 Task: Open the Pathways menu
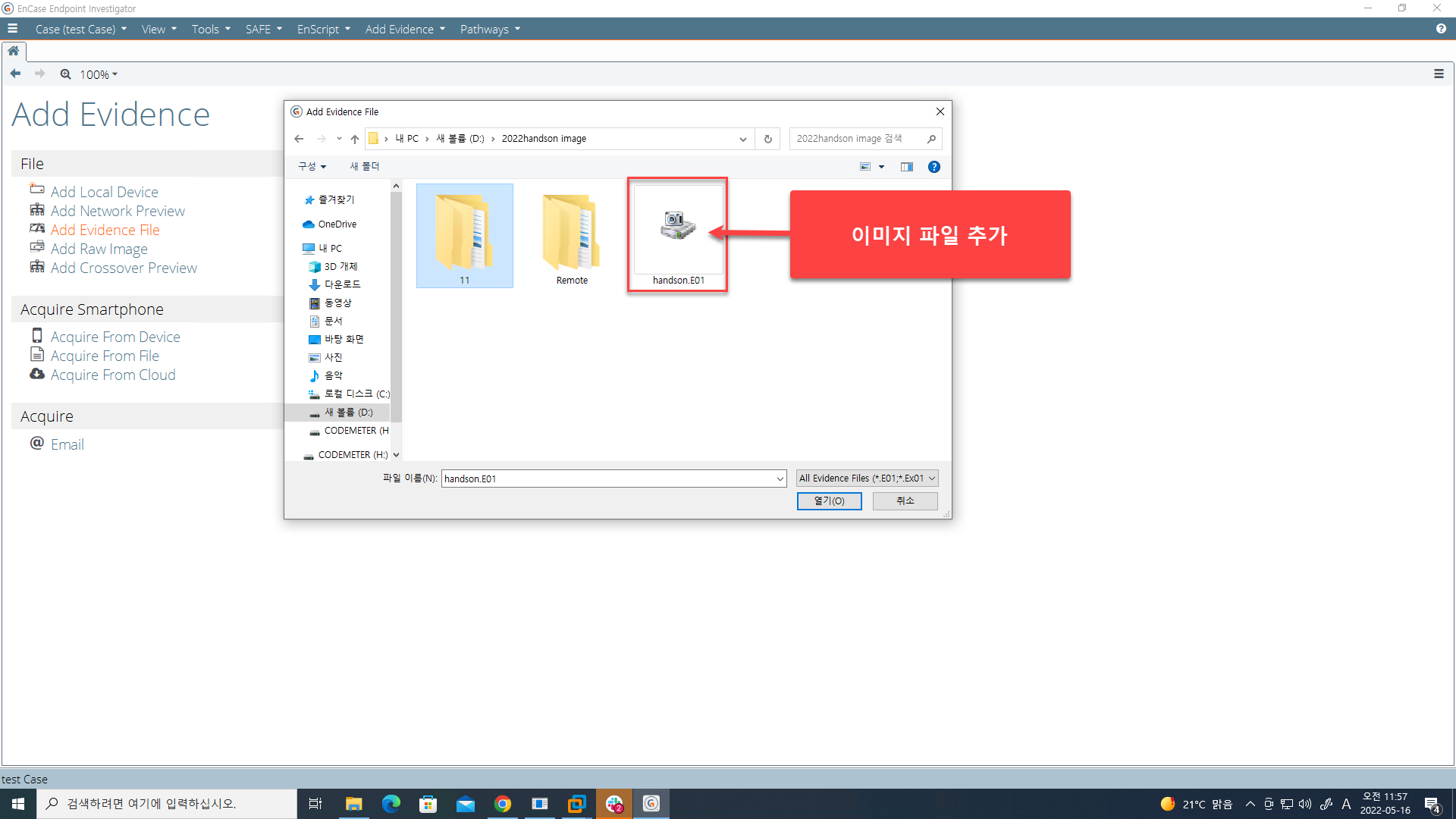coord(490,29)
